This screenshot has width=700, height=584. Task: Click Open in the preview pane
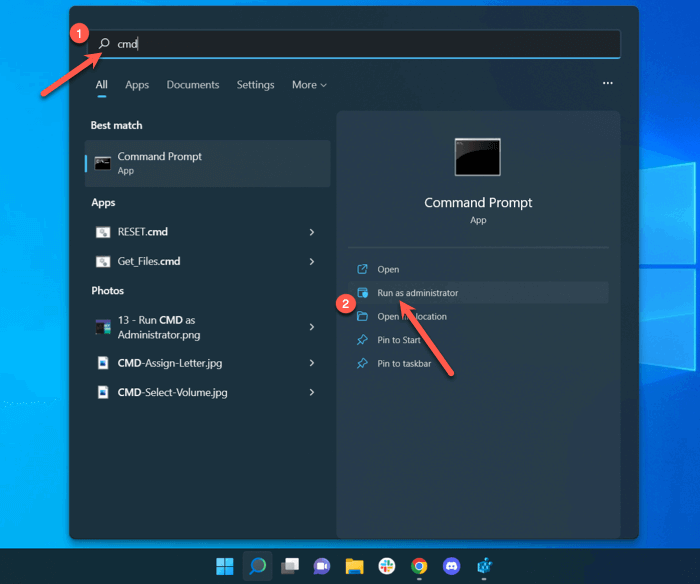coord(478,269)
